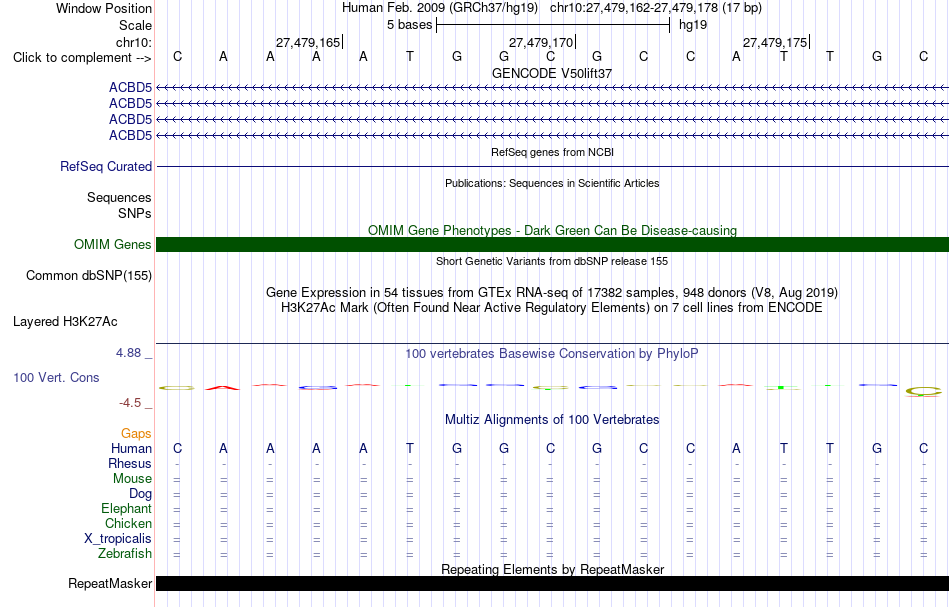950x607 pixels.
Task: Click the large C conservation logo
Action: 923,391
